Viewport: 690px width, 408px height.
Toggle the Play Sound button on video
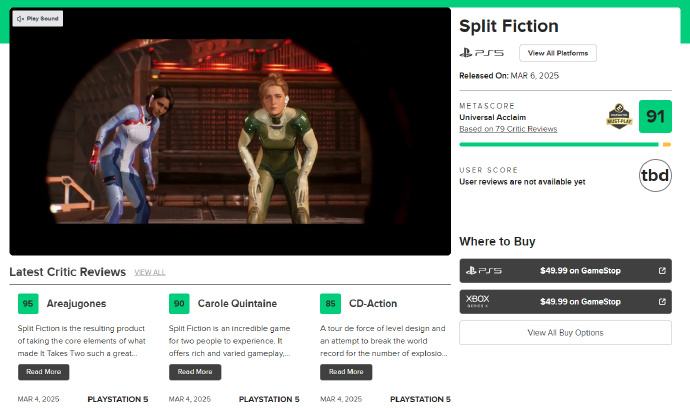tap(38, 18)
